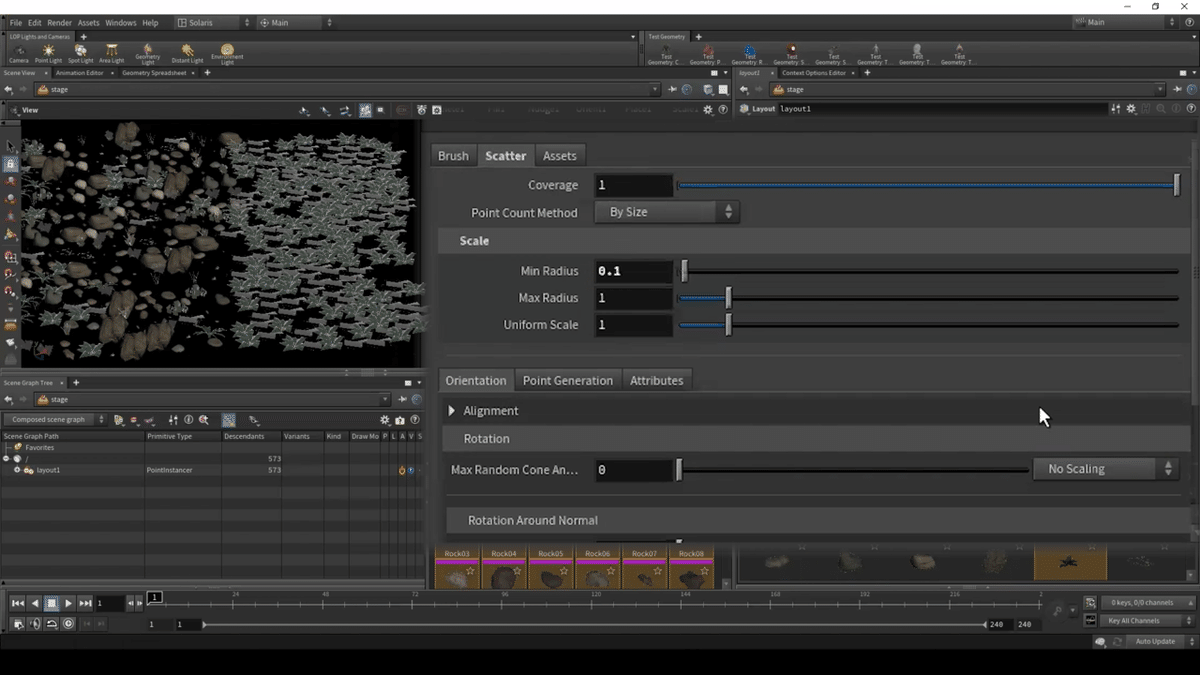Expand the Alignment section
Screen dimensions: 1200x675
coord(452,411)
